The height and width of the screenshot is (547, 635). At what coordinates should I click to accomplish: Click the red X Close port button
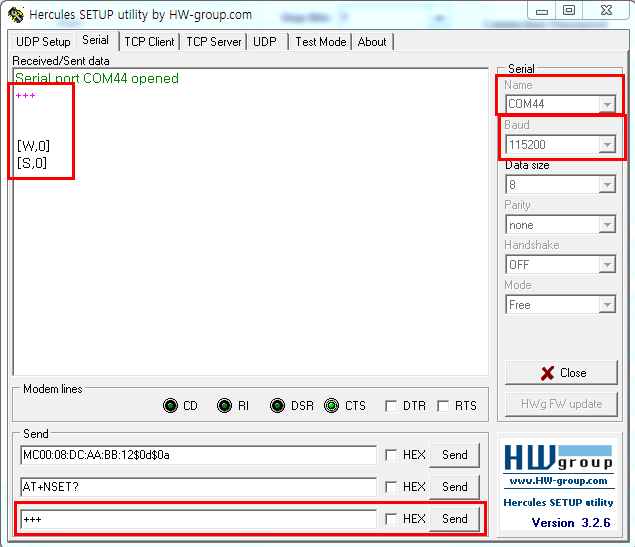coord(561,373)
